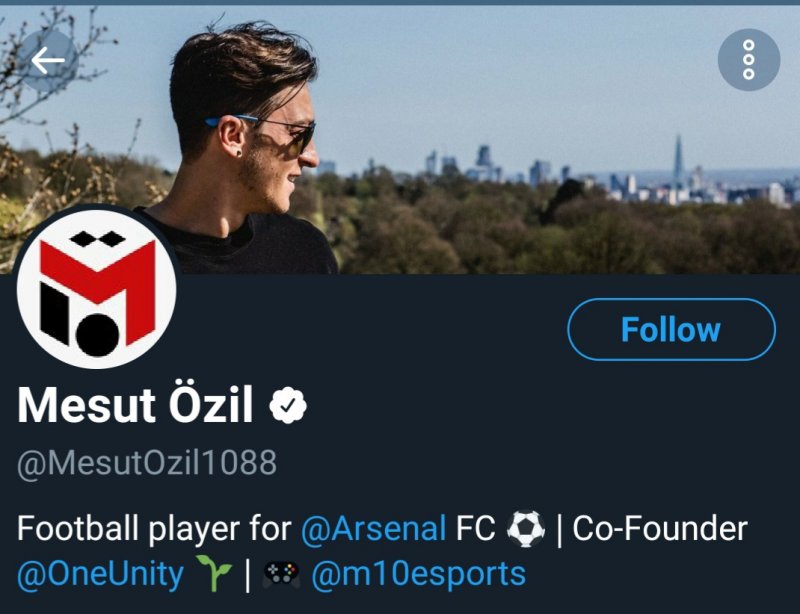Click the Mesut Özil display name
This screenshot has height=614, width=800.
click(x=138, y=405)
